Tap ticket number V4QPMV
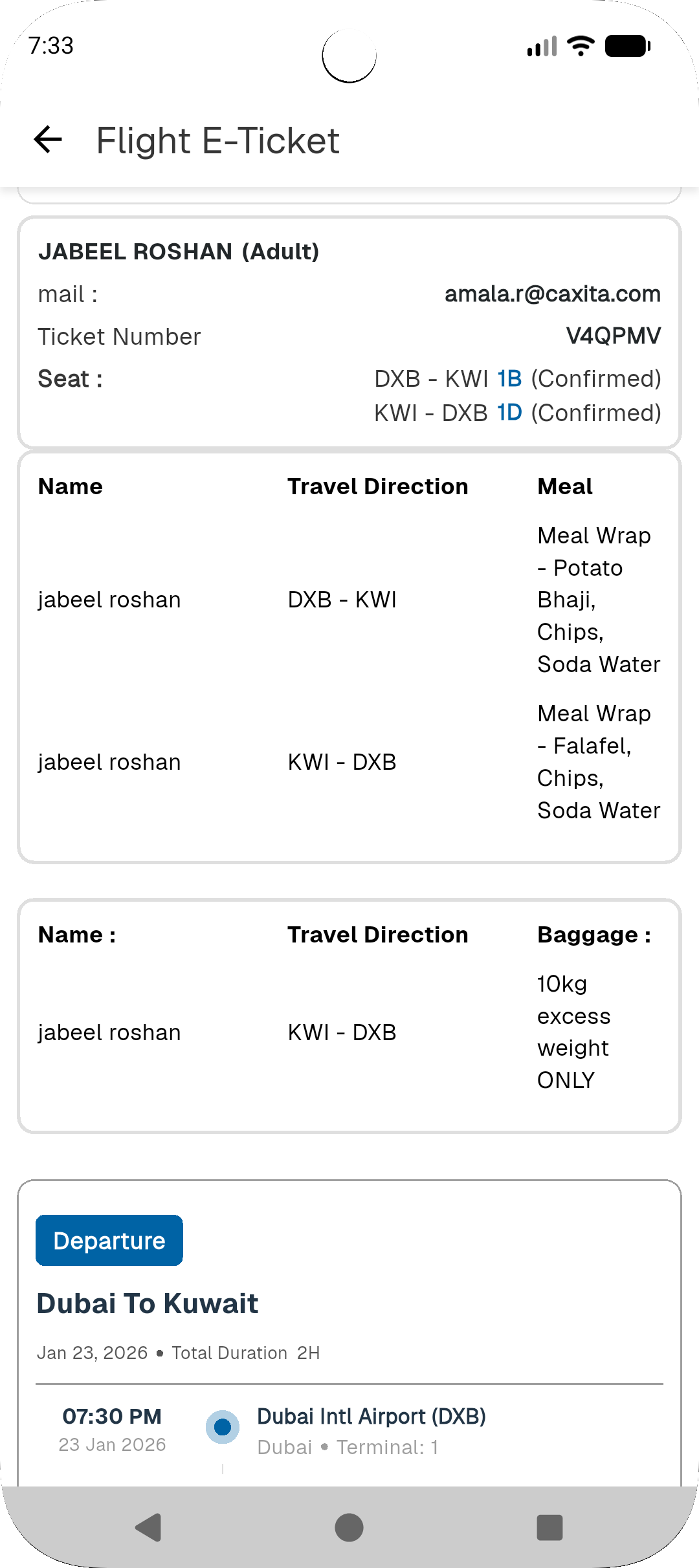Image resolution: width=699 pixels, height=1568 pixels. pyautogui.click(x=613, y=336)
